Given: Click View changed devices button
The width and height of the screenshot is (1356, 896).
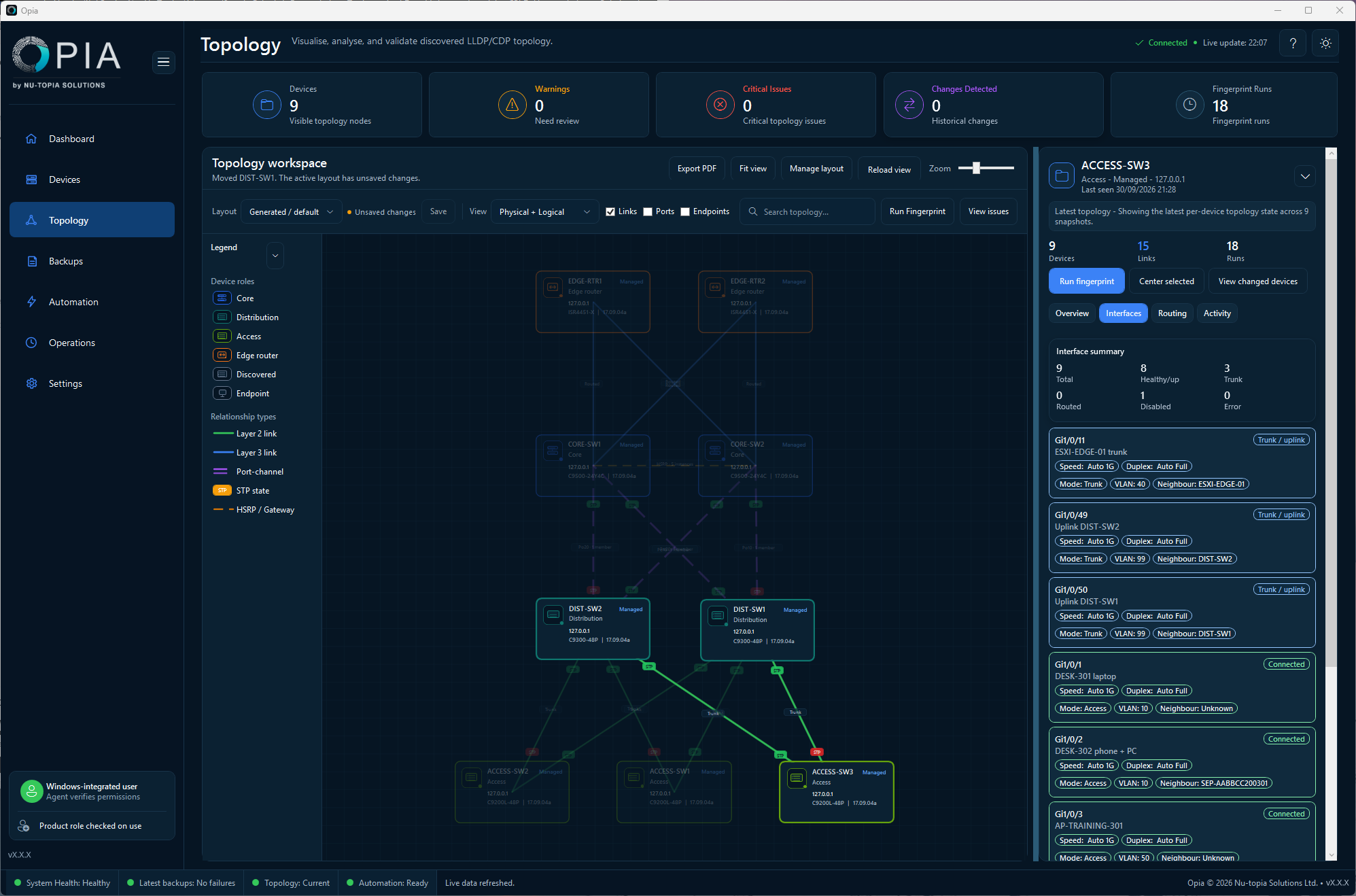Looking at the screenshot, I should (1257, 281).
